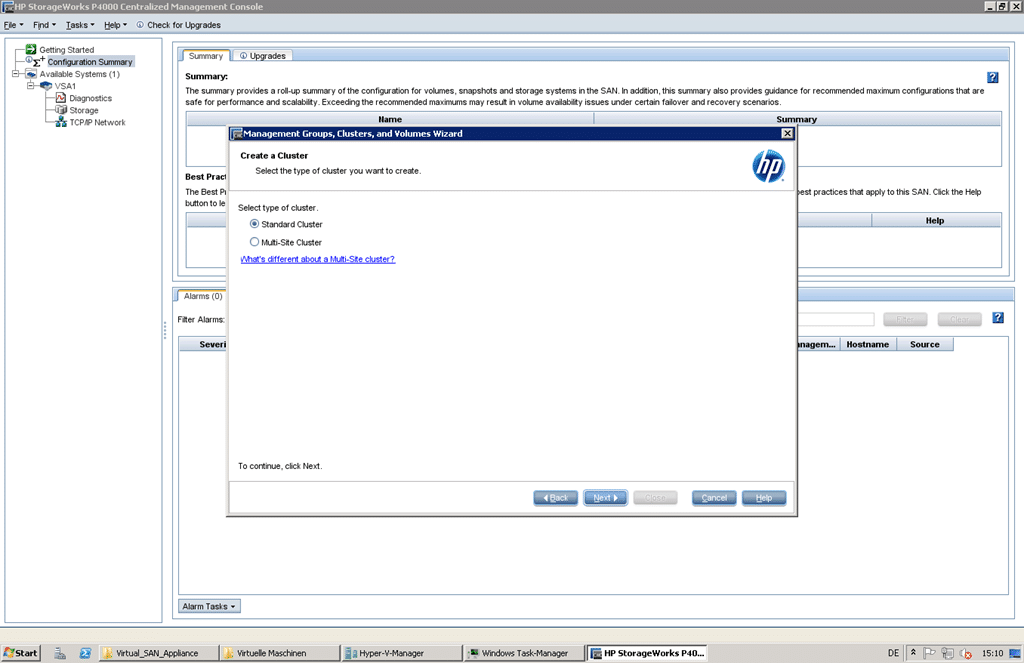The height and width of the screenshot is (663, 1024).
Task: Open Storage under VSA1
Action: [x=84, y=110]
